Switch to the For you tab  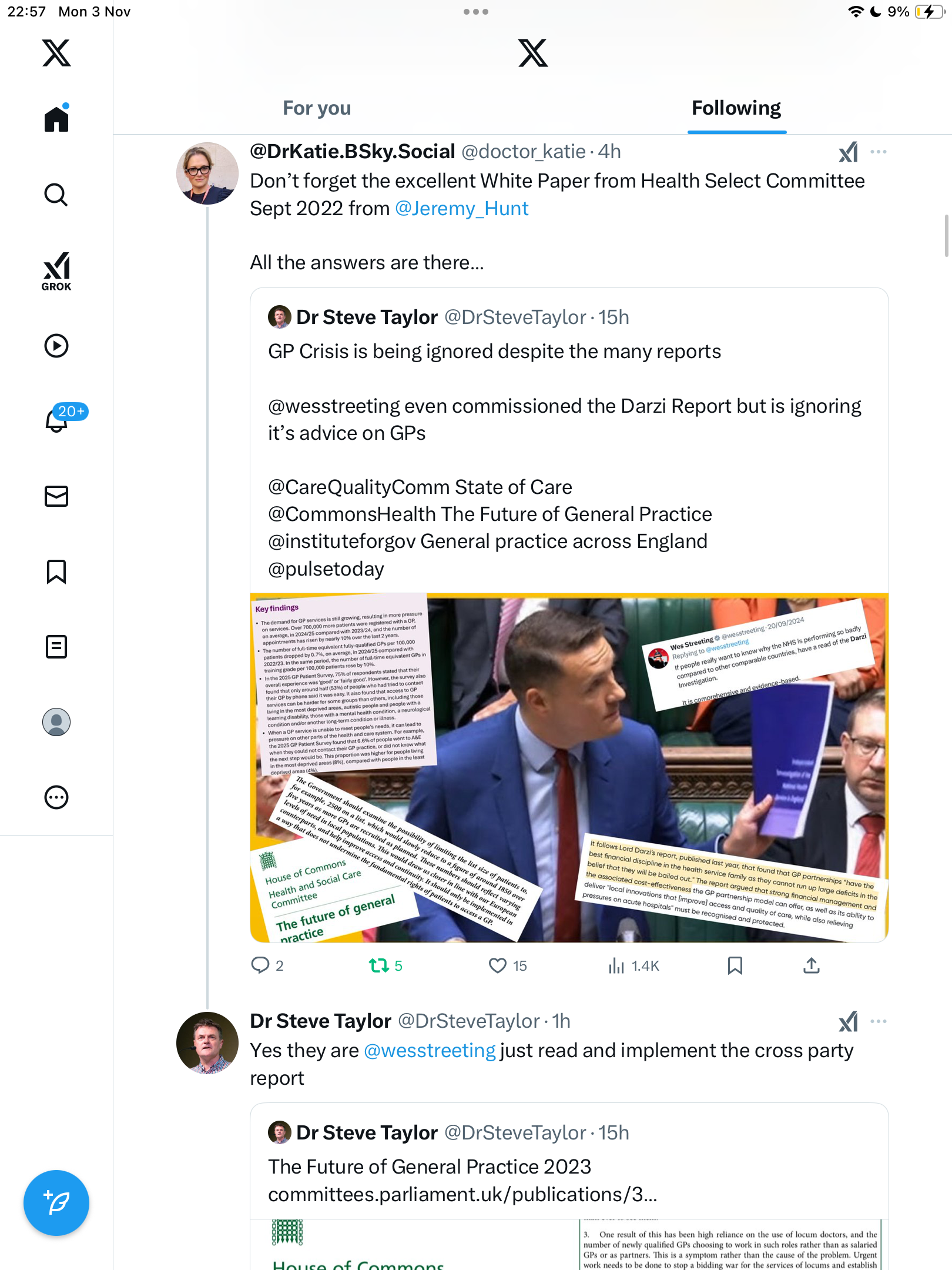tap(317, 108)
